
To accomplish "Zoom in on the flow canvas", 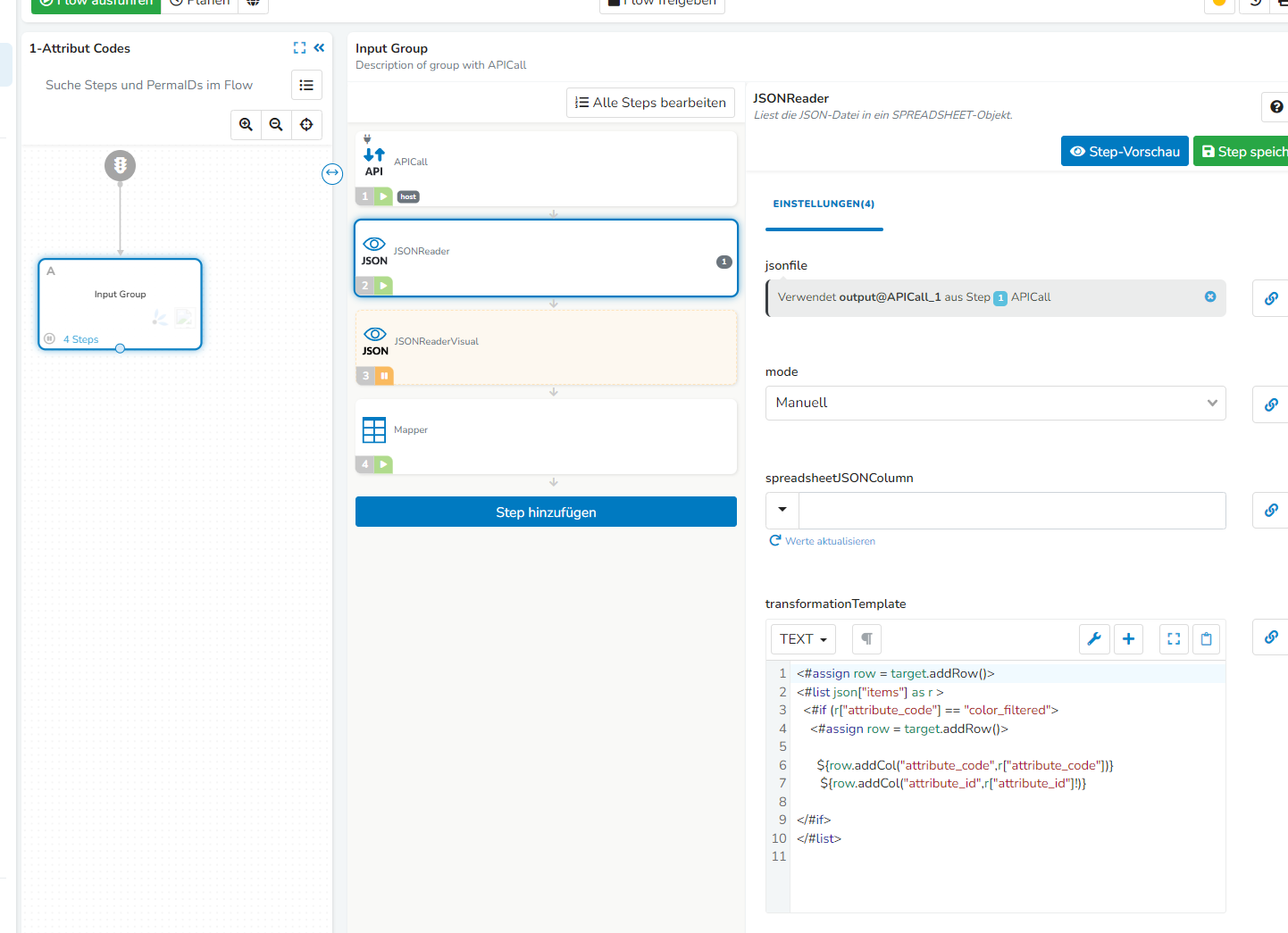I will coord(247,125).
